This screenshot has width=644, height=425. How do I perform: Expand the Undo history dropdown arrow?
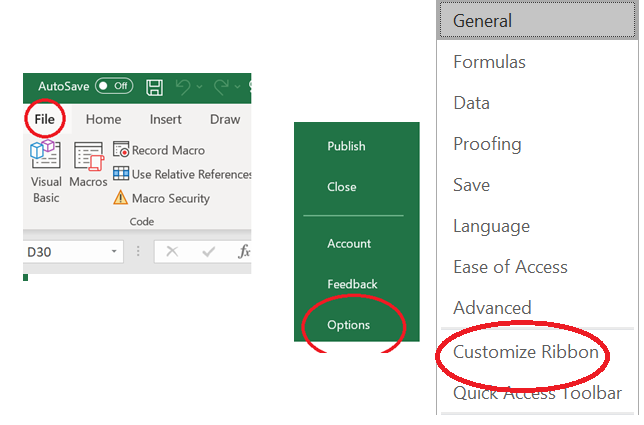200,87
